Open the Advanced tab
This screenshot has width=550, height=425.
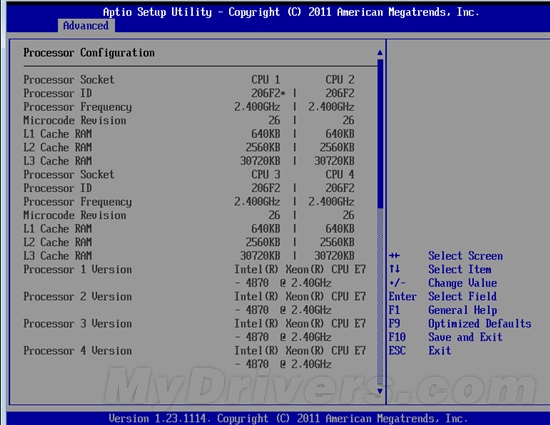click(86, 26)
